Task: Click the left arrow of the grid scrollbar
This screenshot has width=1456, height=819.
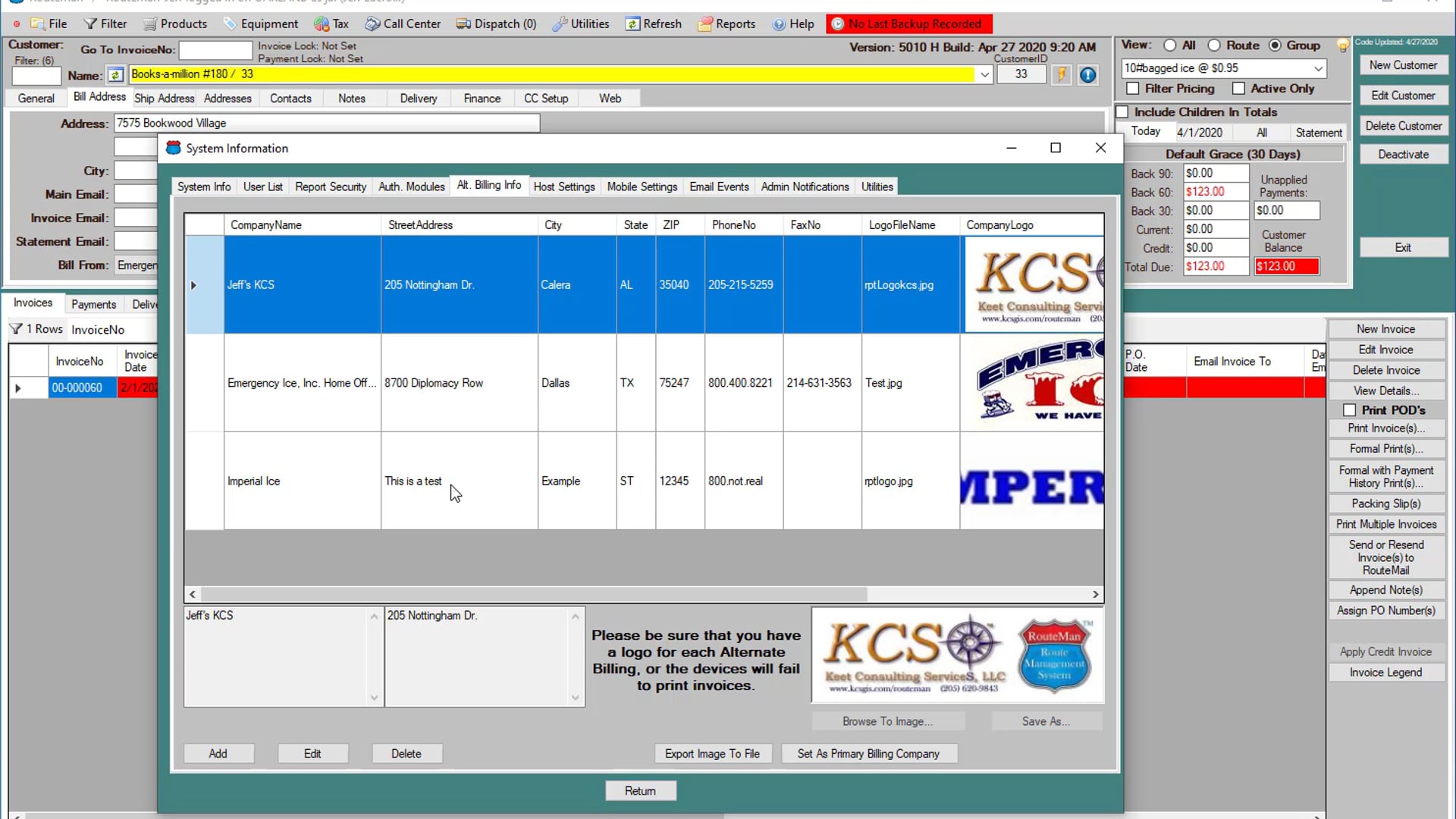Action: [x=193, y=595]
